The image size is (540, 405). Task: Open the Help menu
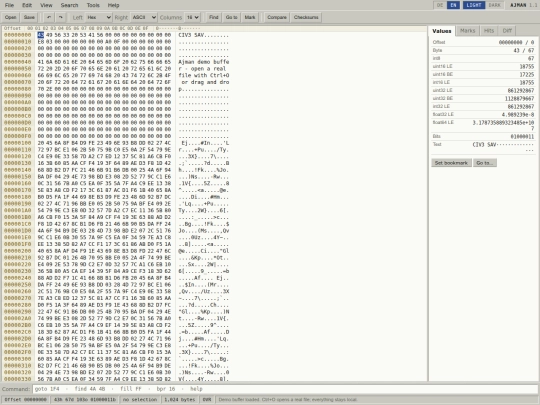click(113, 5)
